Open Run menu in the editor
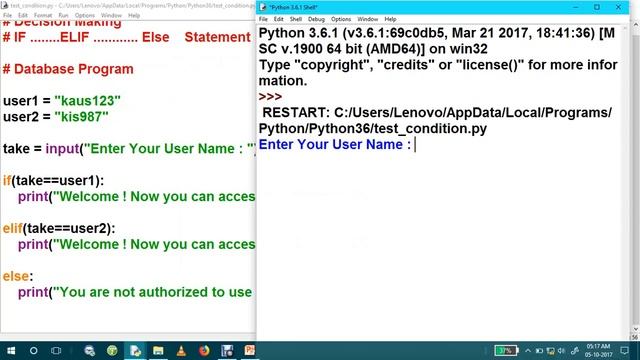640x360 pixels. pyautogui.click(x=63, y=16)
